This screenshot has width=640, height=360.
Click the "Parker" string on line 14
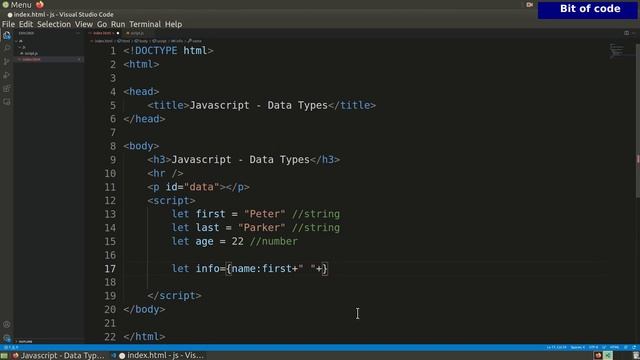[x=262, y=228]
